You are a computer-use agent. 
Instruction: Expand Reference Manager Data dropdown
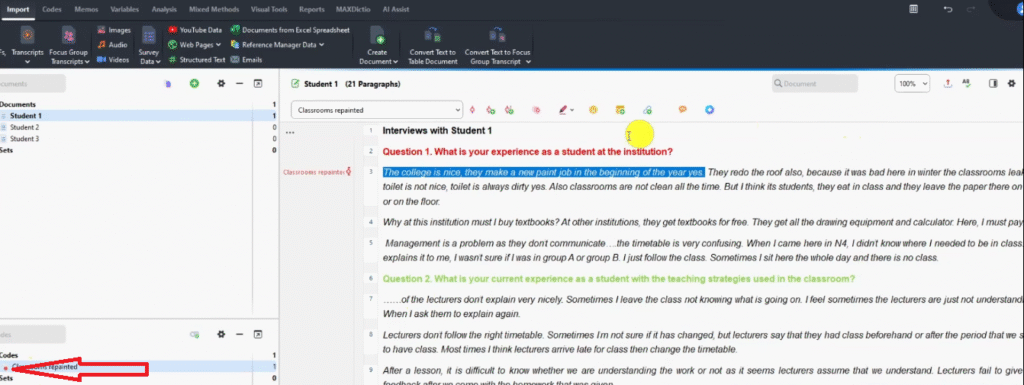click(278, 44)
